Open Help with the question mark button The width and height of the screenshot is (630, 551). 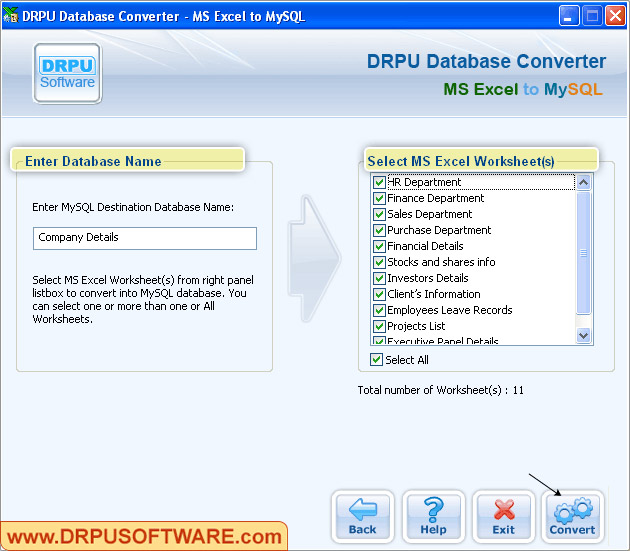pyautogui.click(x=433, y=516)
